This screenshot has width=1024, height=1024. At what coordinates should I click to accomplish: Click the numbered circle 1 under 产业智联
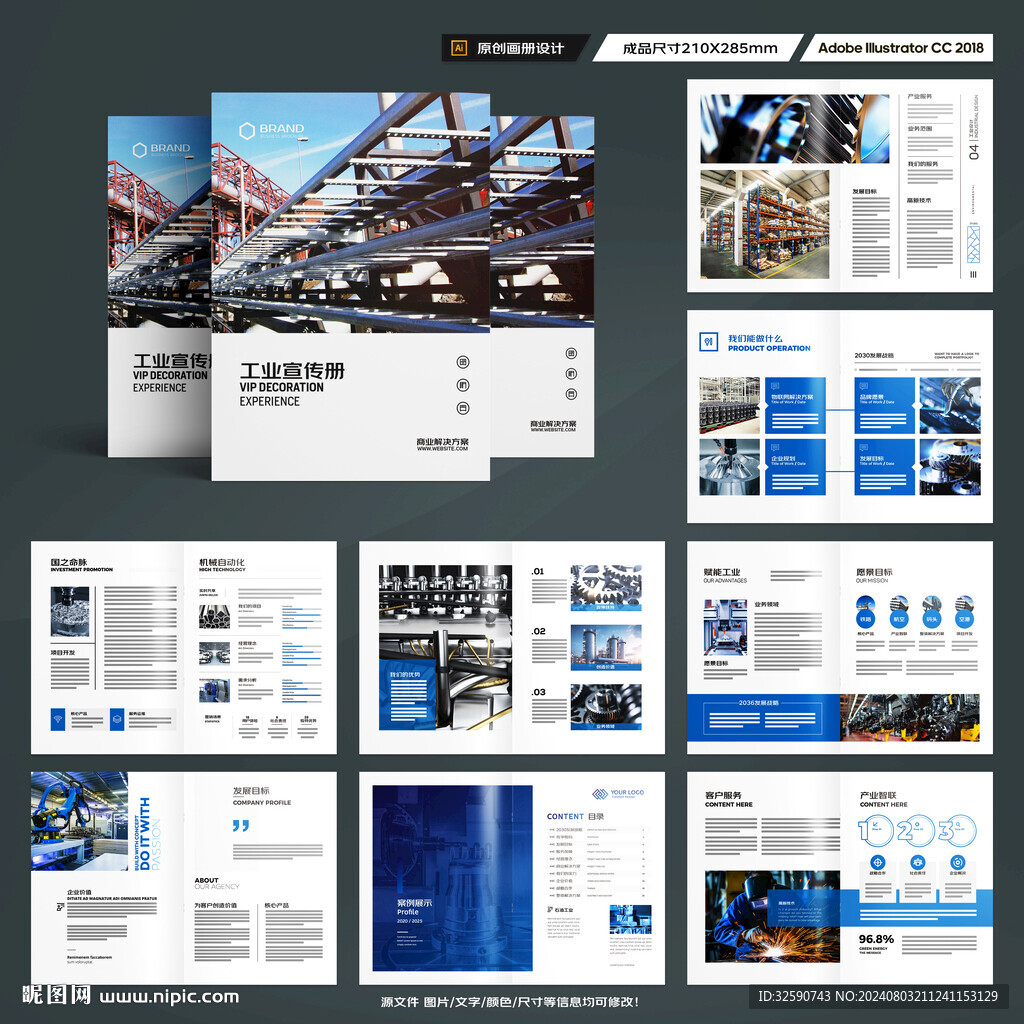point(876,831)
